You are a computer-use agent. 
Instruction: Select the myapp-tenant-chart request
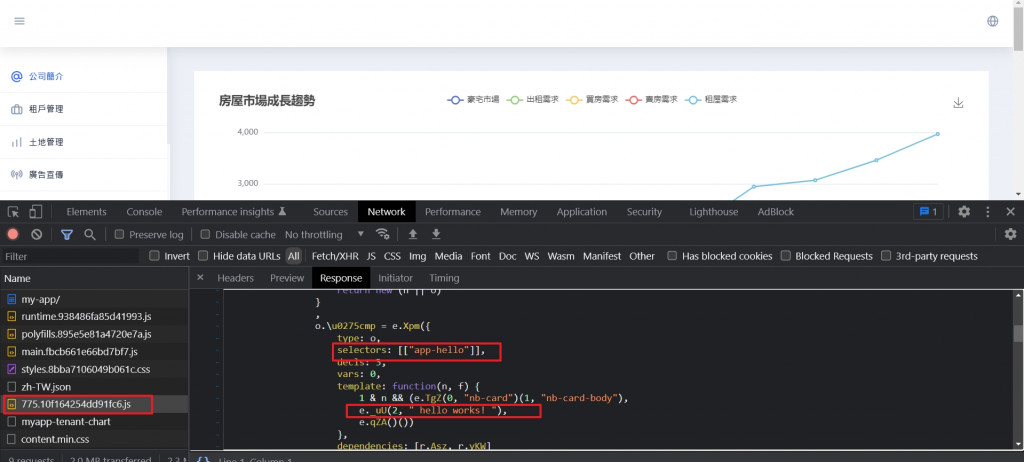[95, 422]
